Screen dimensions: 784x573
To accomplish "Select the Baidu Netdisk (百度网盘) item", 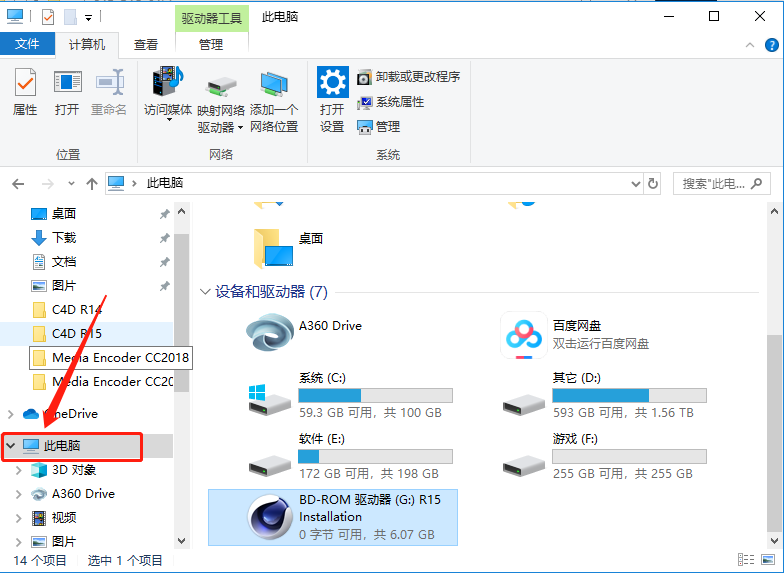I will pyautogui.click(x=575, y=334).
